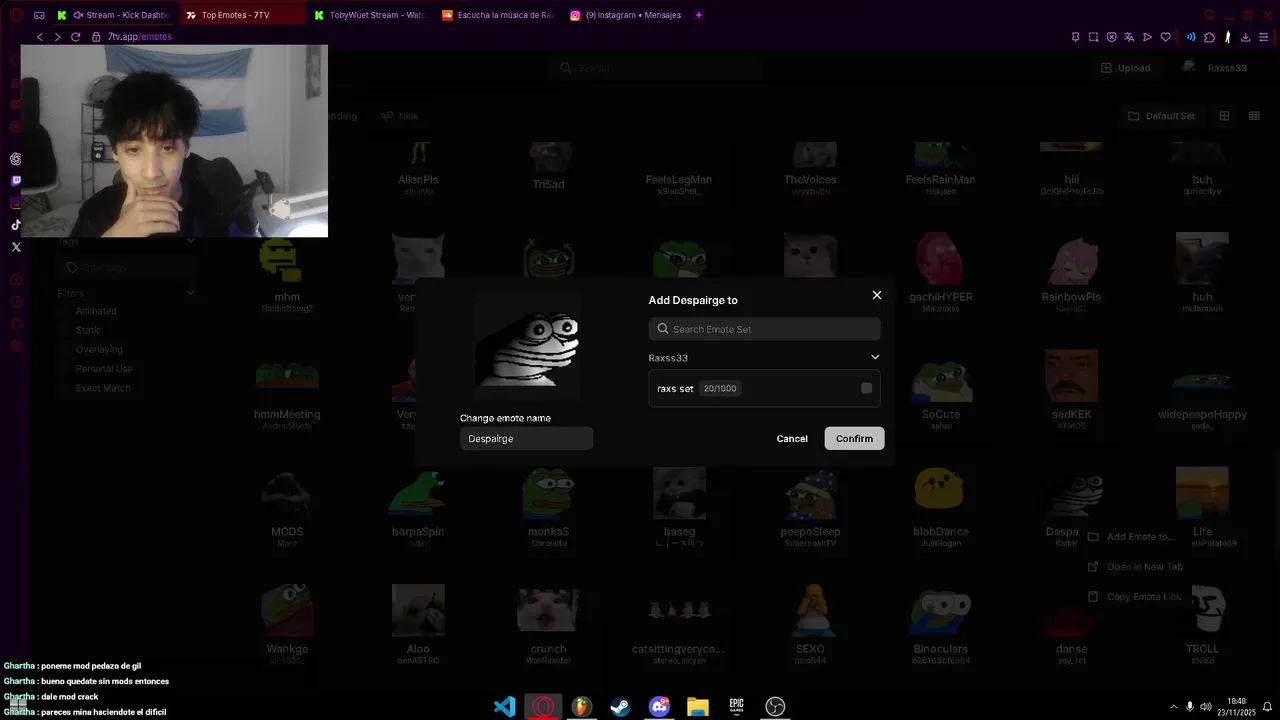Click the Despairge emote preview image
Screen dimensions: 1280x720
(x=526, y=347)
